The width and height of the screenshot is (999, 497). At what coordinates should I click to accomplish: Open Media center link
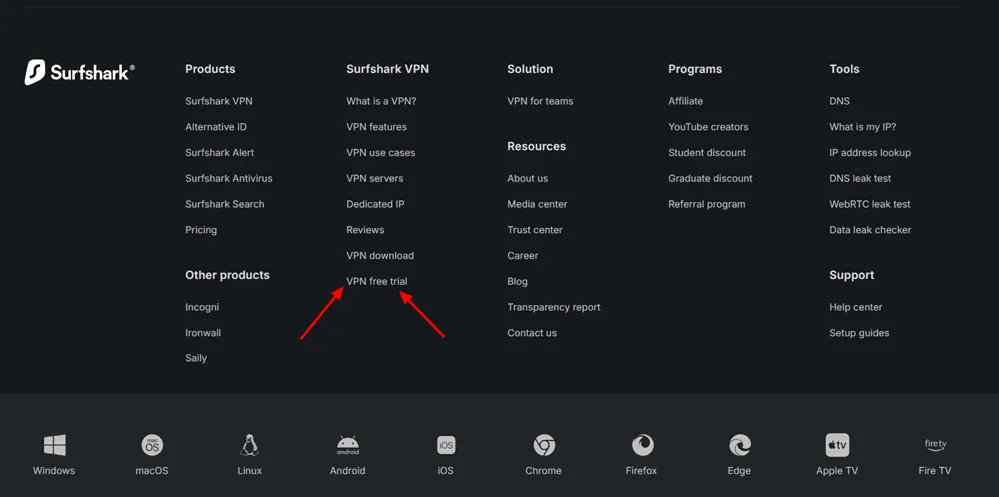pyautogui.click(x=537, y=204)
